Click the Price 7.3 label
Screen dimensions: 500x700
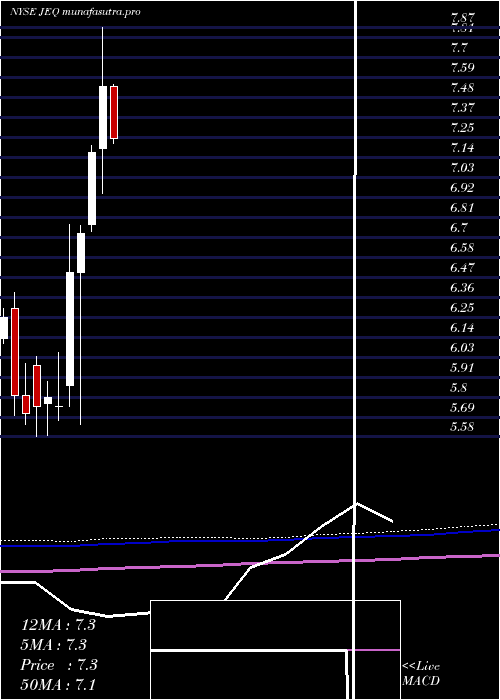pyautogui.click(x=59, y=665)
